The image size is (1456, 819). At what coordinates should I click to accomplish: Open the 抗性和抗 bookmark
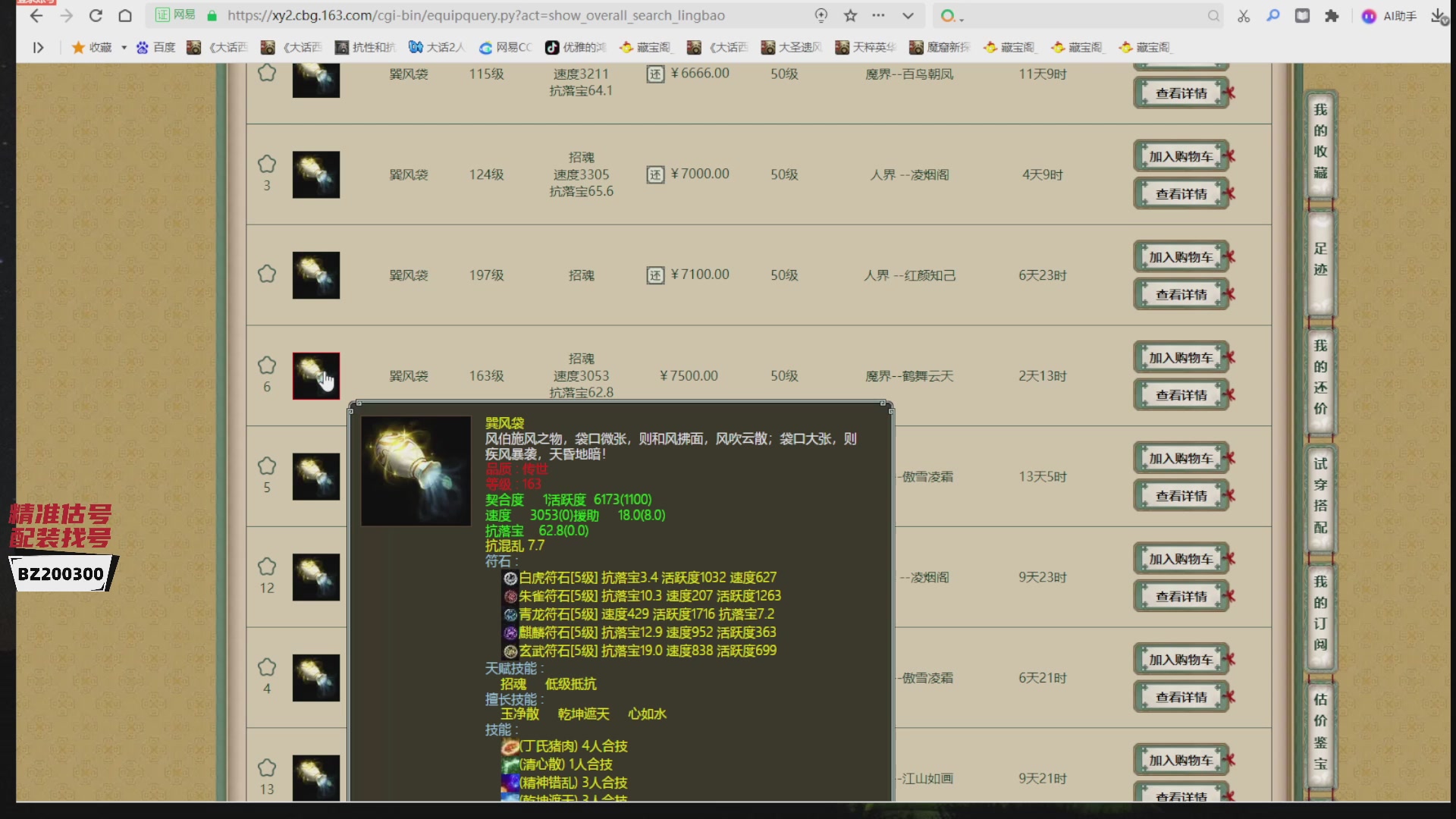(366, 48)
